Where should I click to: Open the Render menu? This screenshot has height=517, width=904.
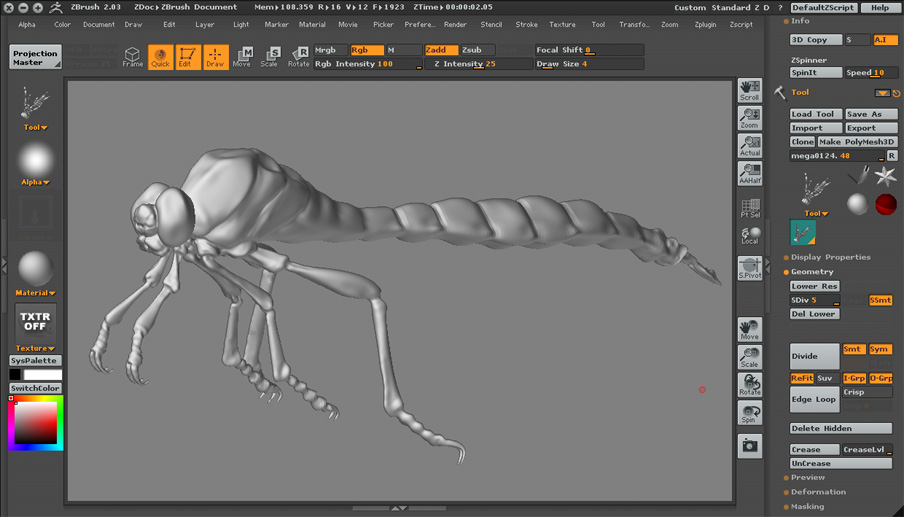tap(455, 25)
